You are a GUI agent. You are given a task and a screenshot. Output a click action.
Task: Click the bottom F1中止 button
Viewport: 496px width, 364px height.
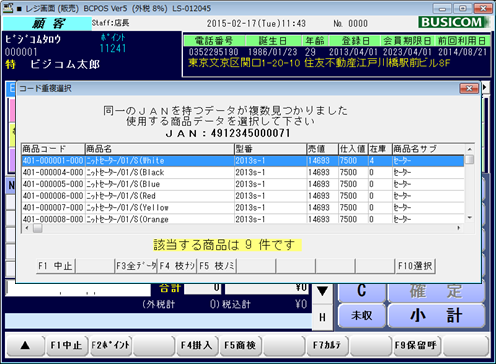pos(66,345)
